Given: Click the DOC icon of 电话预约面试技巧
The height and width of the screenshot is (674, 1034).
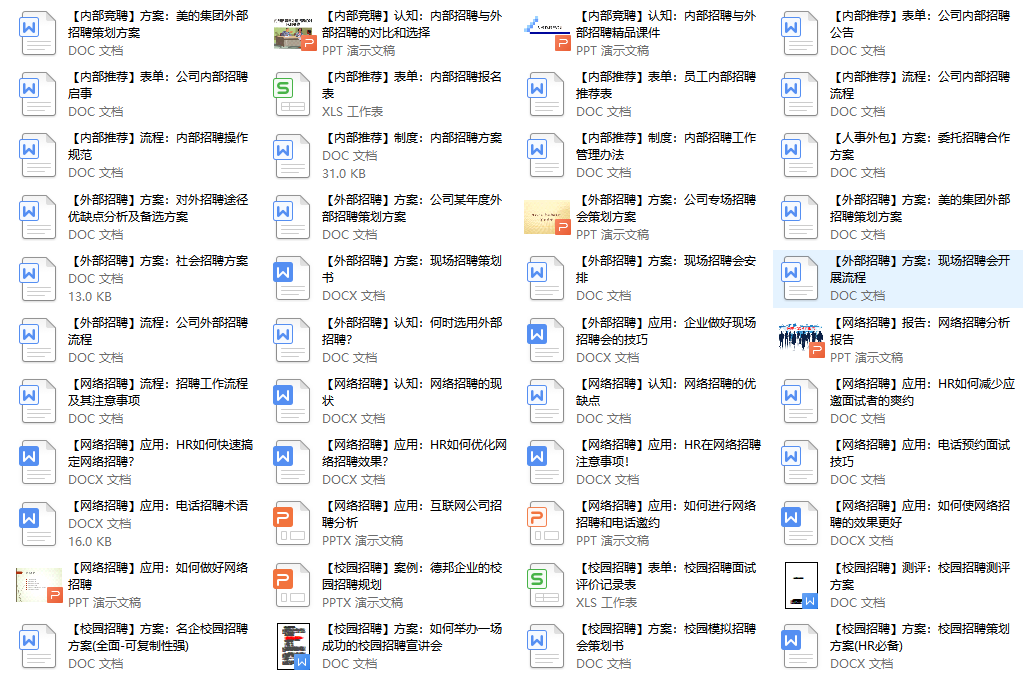Looking at the screenshot, I should pyautogui.click(x=800, y=463).
